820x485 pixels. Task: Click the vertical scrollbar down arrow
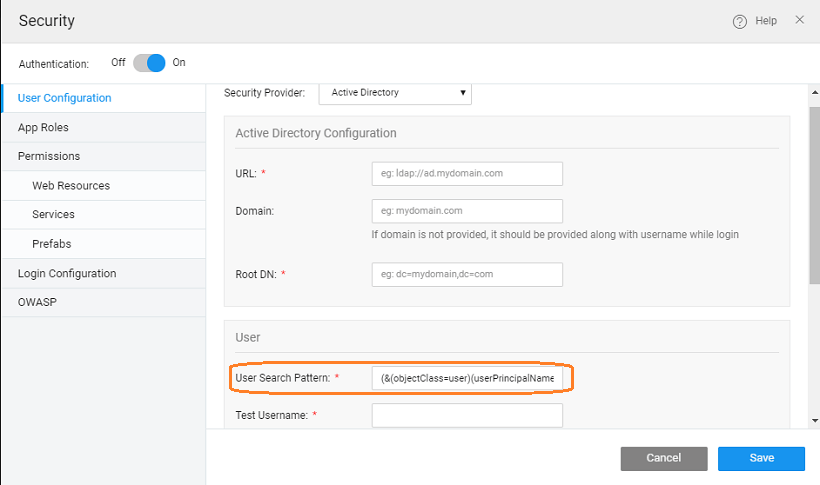(814, 421)
